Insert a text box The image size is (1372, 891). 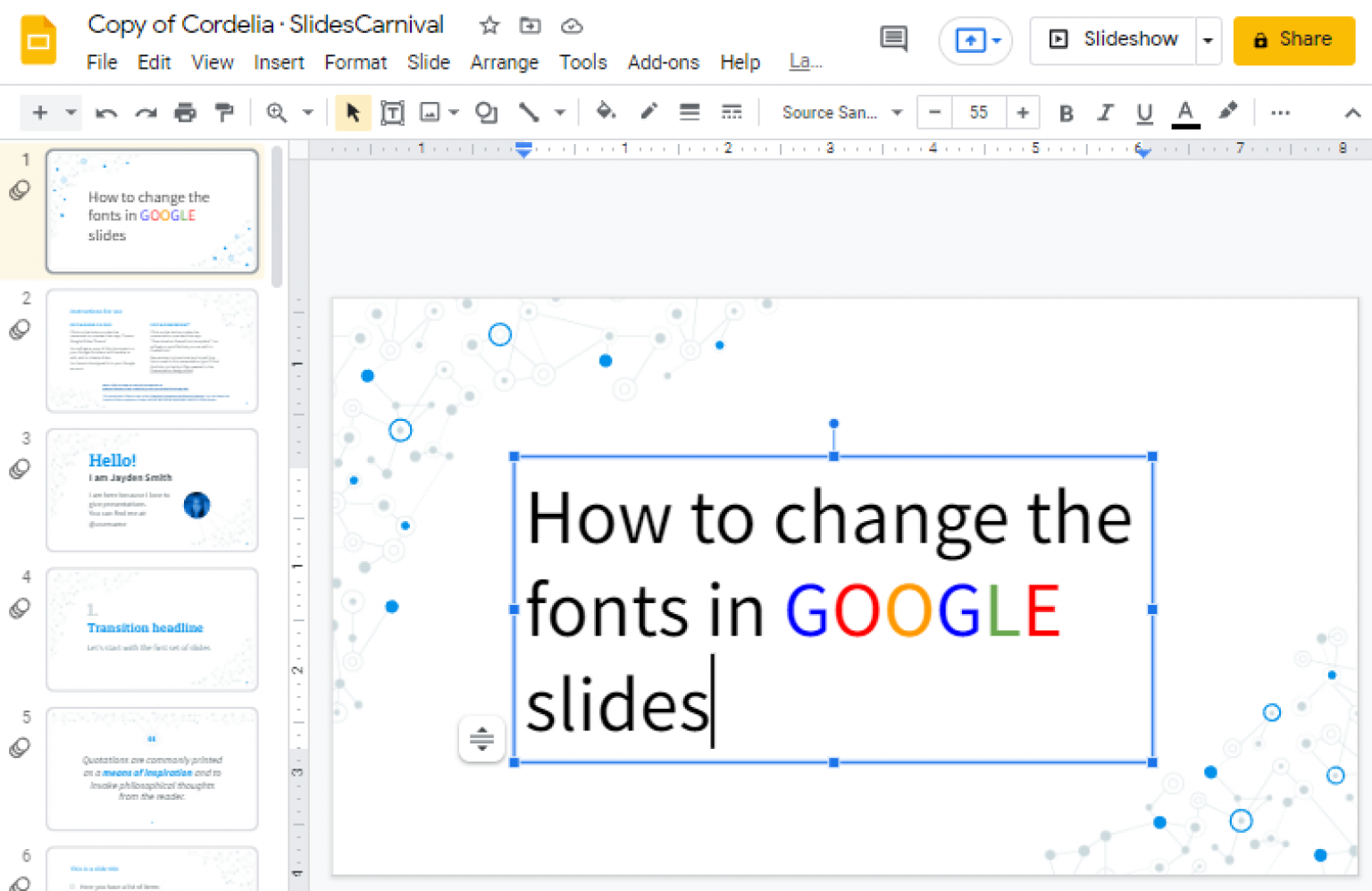[x=392, y=113]
